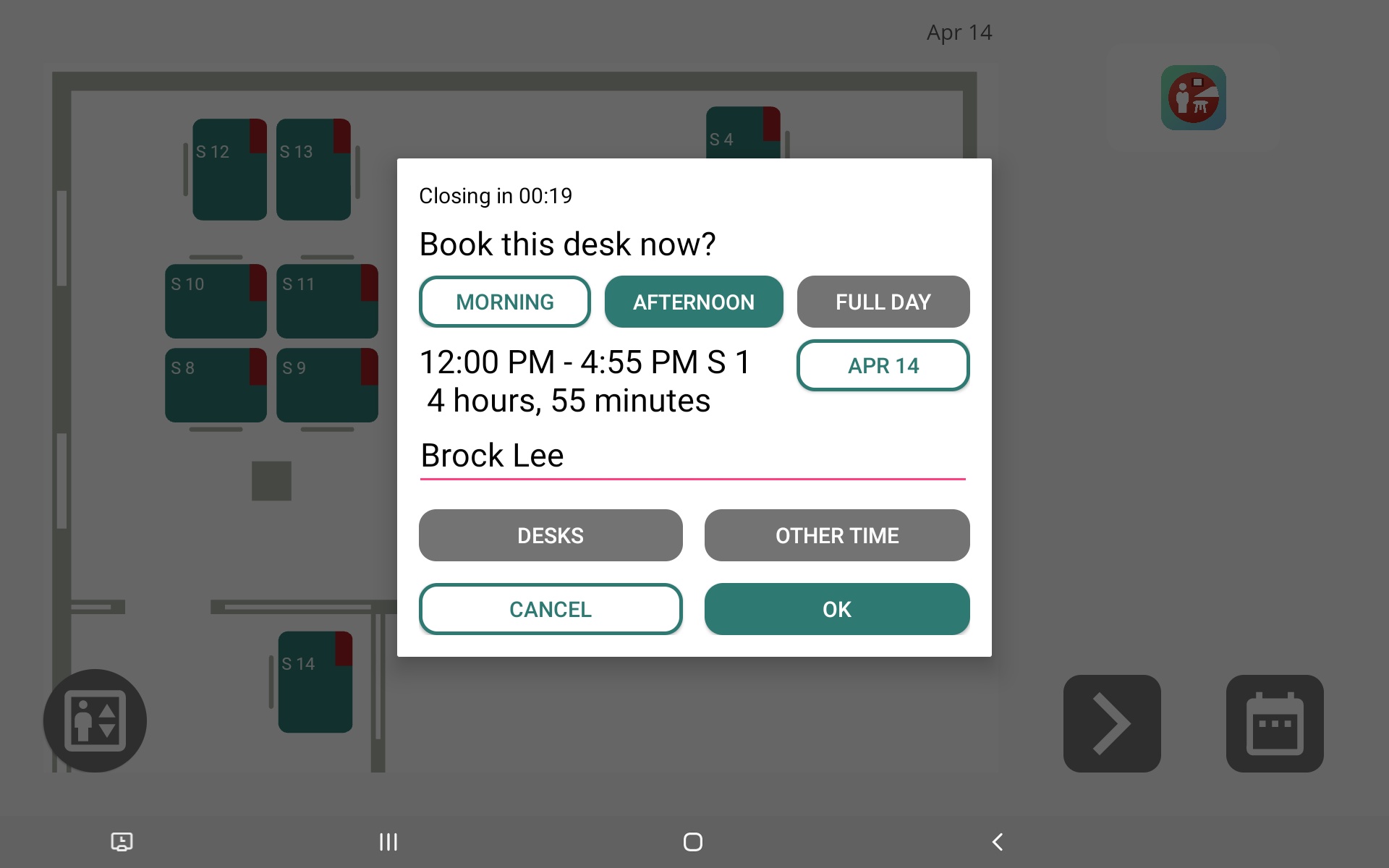Change date from APR 14 dropdown
Viewport: 1389px width, 868px height.
coord(884,367)
